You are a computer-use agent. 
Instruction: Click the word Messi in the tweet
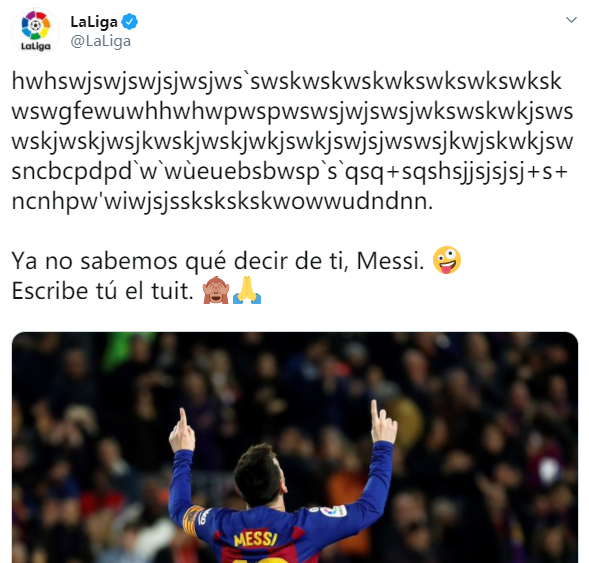tap(387, 261)
